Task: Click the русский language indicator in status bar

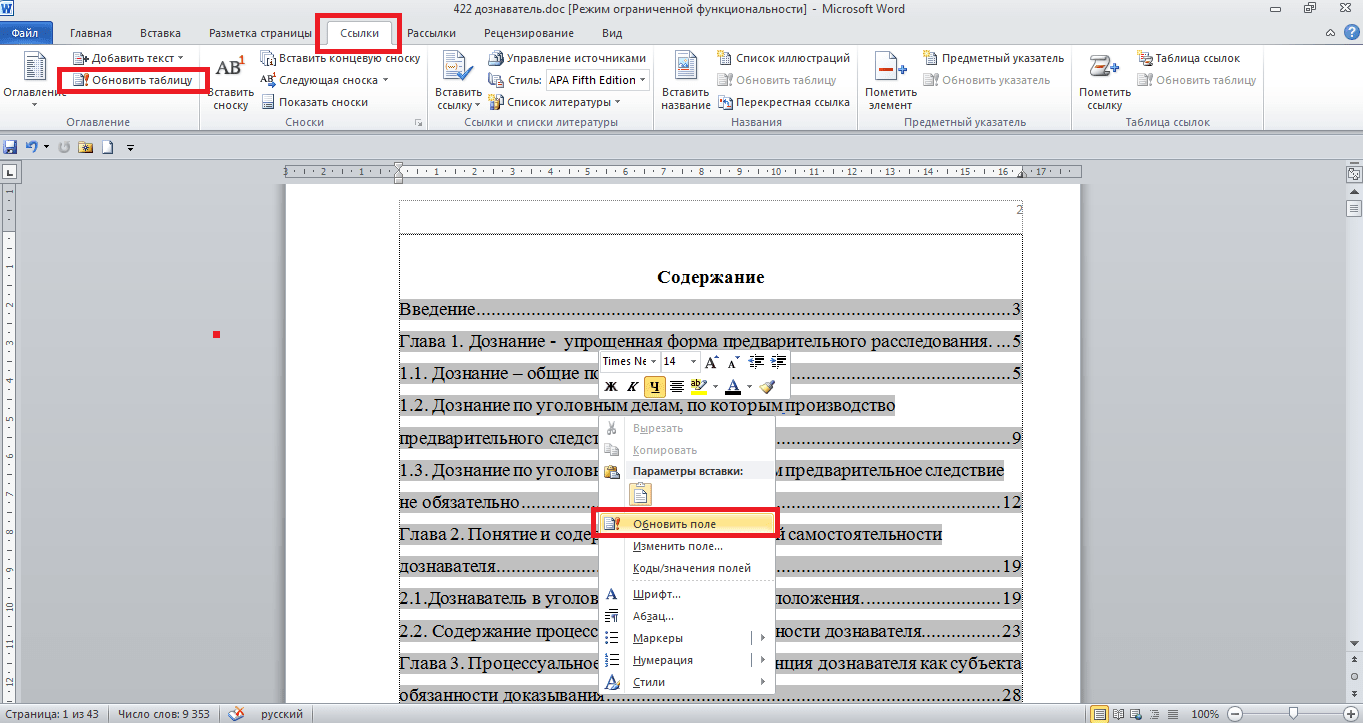Action: point(282,714)
